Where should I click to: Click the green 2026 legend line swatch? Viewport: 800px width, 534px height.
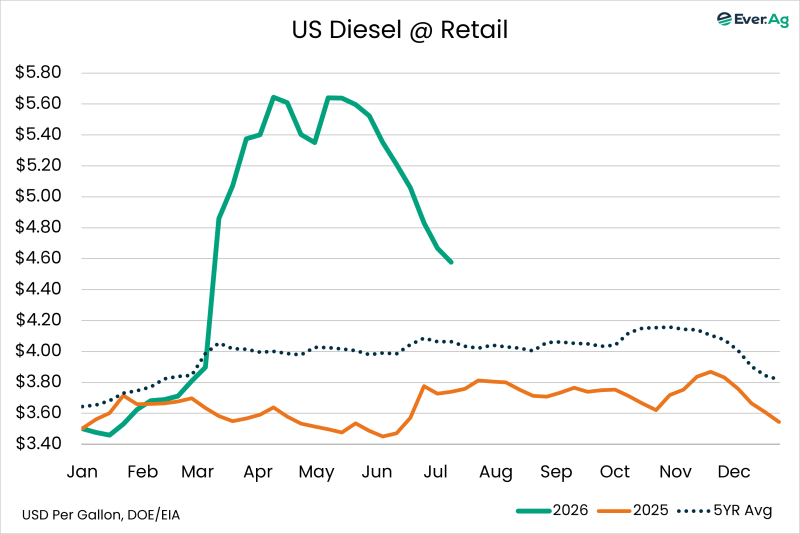pyautogui.click(x=534, y=511)
